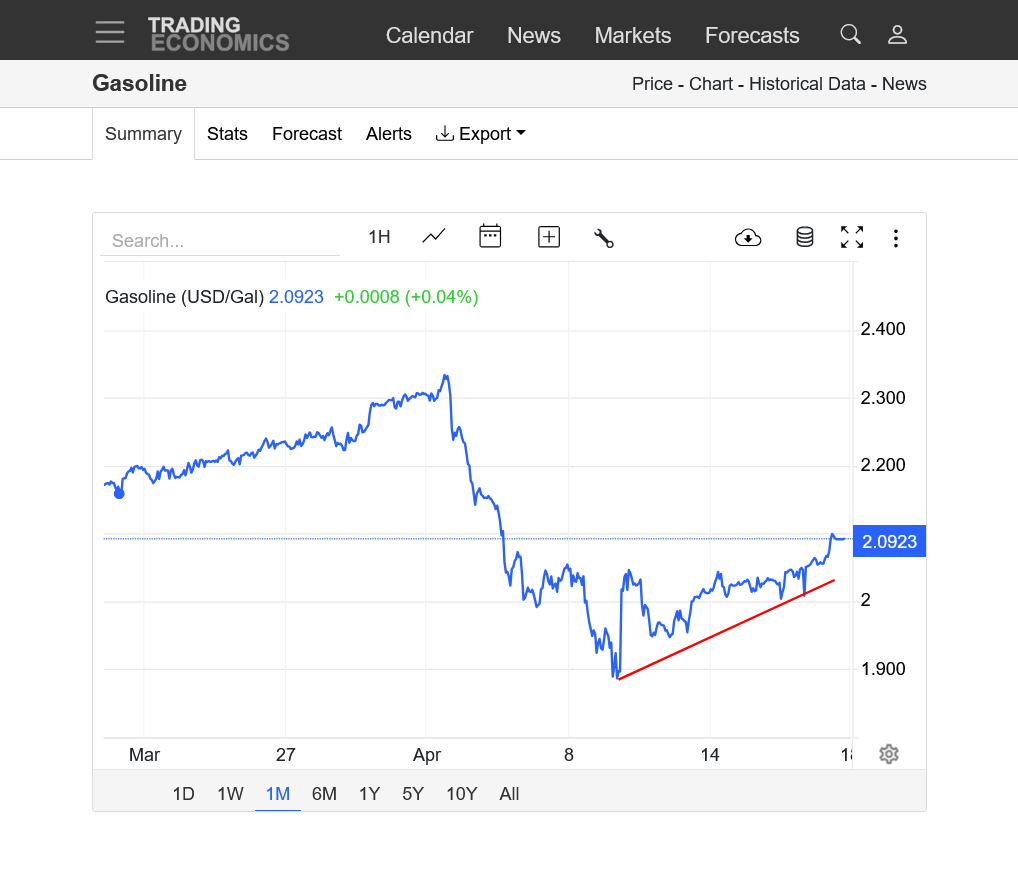The height and width of the screenshot is (891, 1018).
Task: Download chart via cloud icon
Action: coord(748,238)
